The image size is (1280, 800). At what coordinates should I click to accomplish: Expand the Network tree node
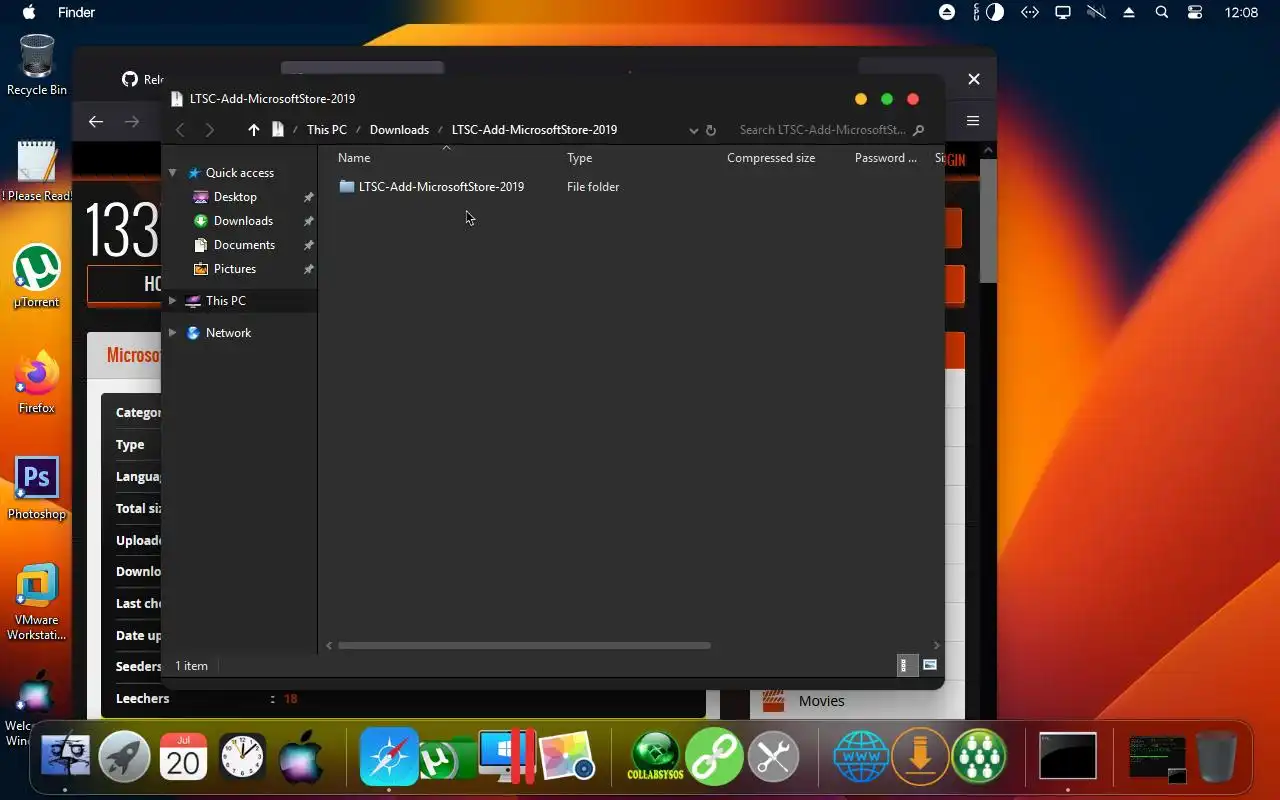(x=172, y=333)
